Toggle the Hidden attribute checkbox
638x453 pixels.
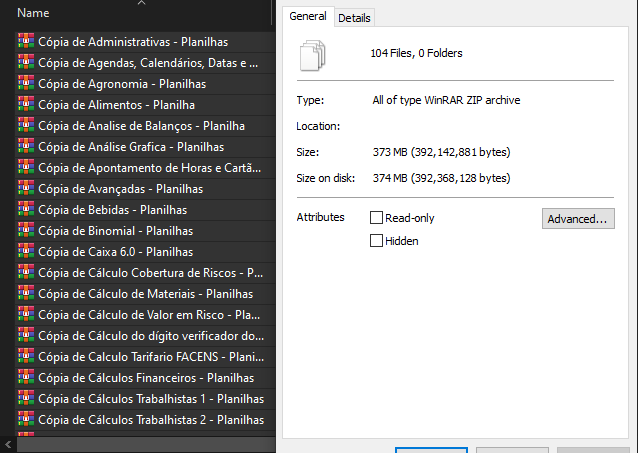(x=376, y=241)
